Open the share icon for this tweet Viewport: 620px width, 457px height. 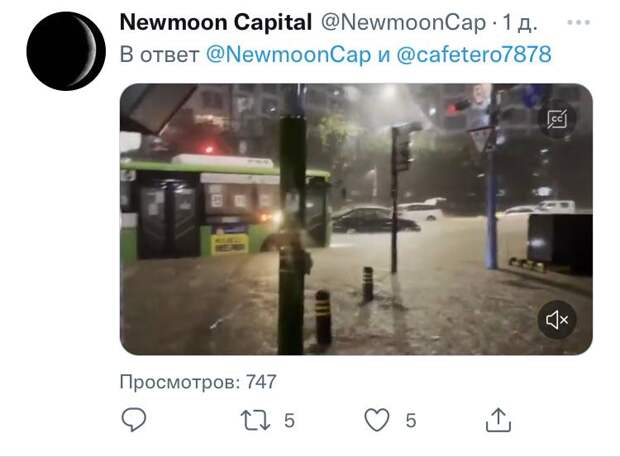click(x=498, y=420)
